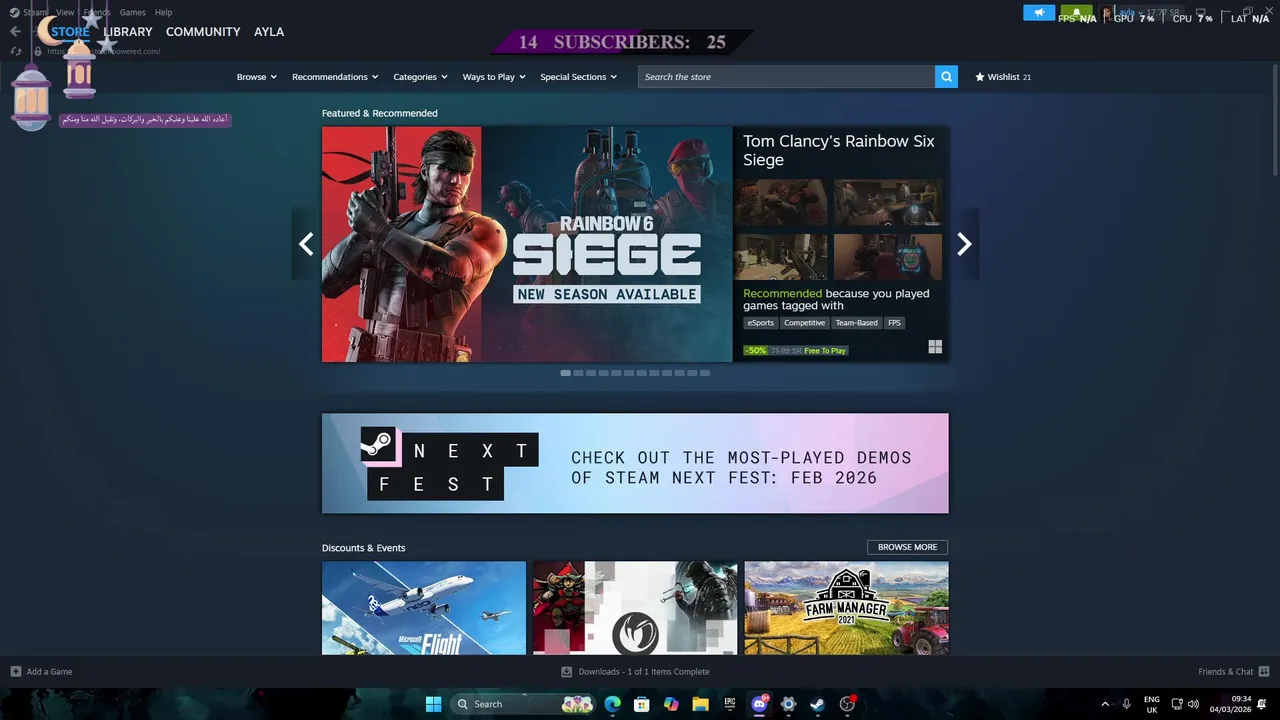Open Microsoft Store from taskbar
Image resolution: width=1280 pixels, height=720 pixels.
[x=642, y=704]
